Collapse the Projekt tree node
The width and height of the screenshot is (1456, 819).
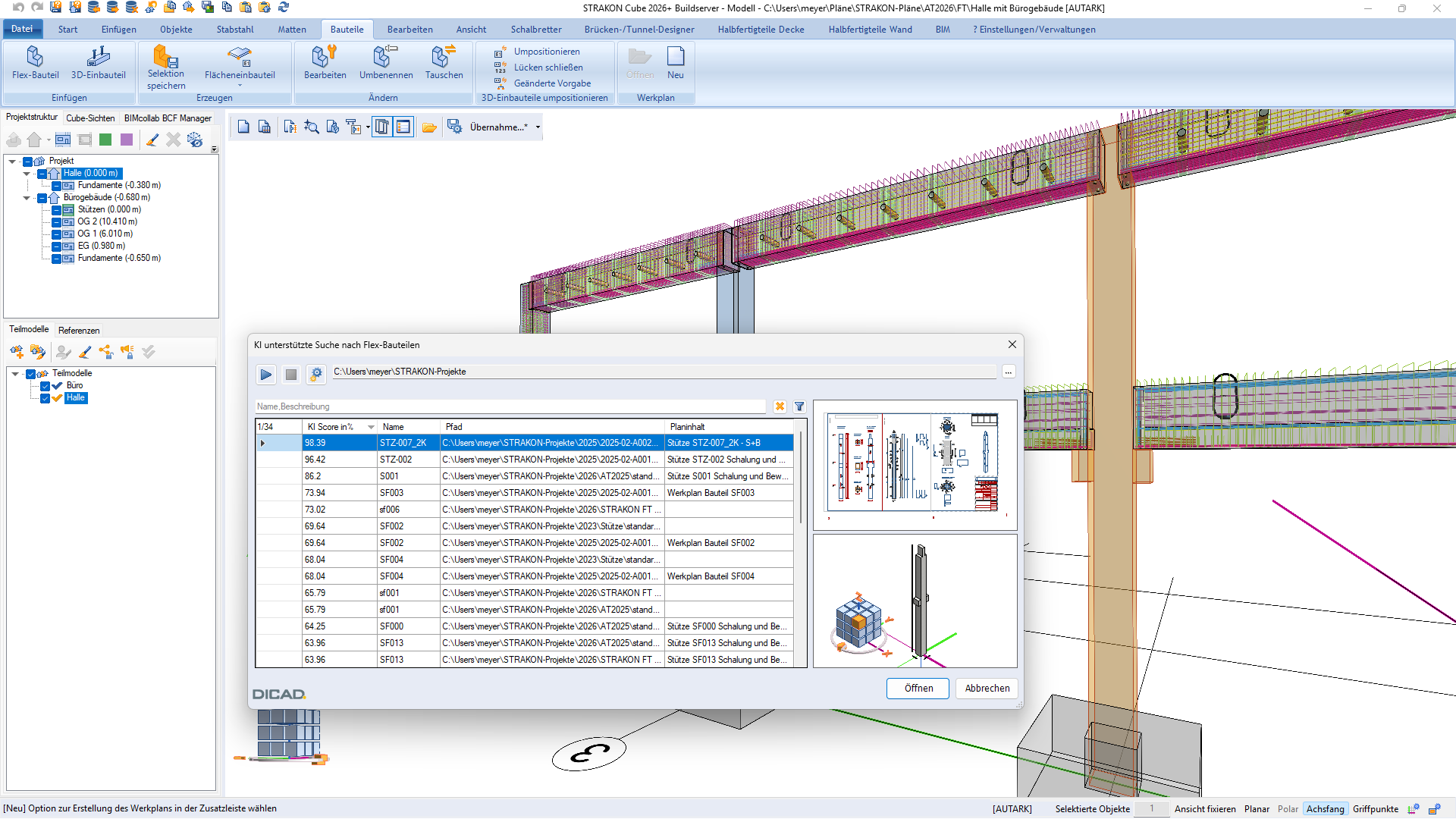(x=12, y=162)
